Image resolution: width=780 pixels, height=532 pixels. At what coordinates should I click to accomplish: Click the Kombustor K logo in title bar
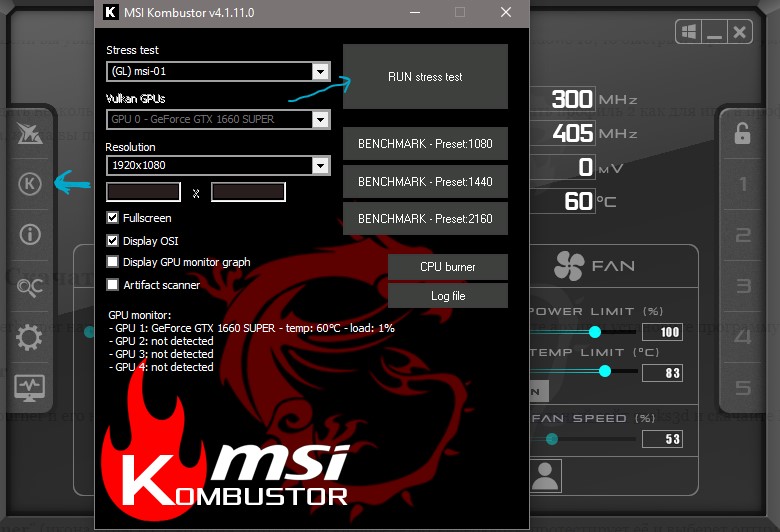pos(110,12)
